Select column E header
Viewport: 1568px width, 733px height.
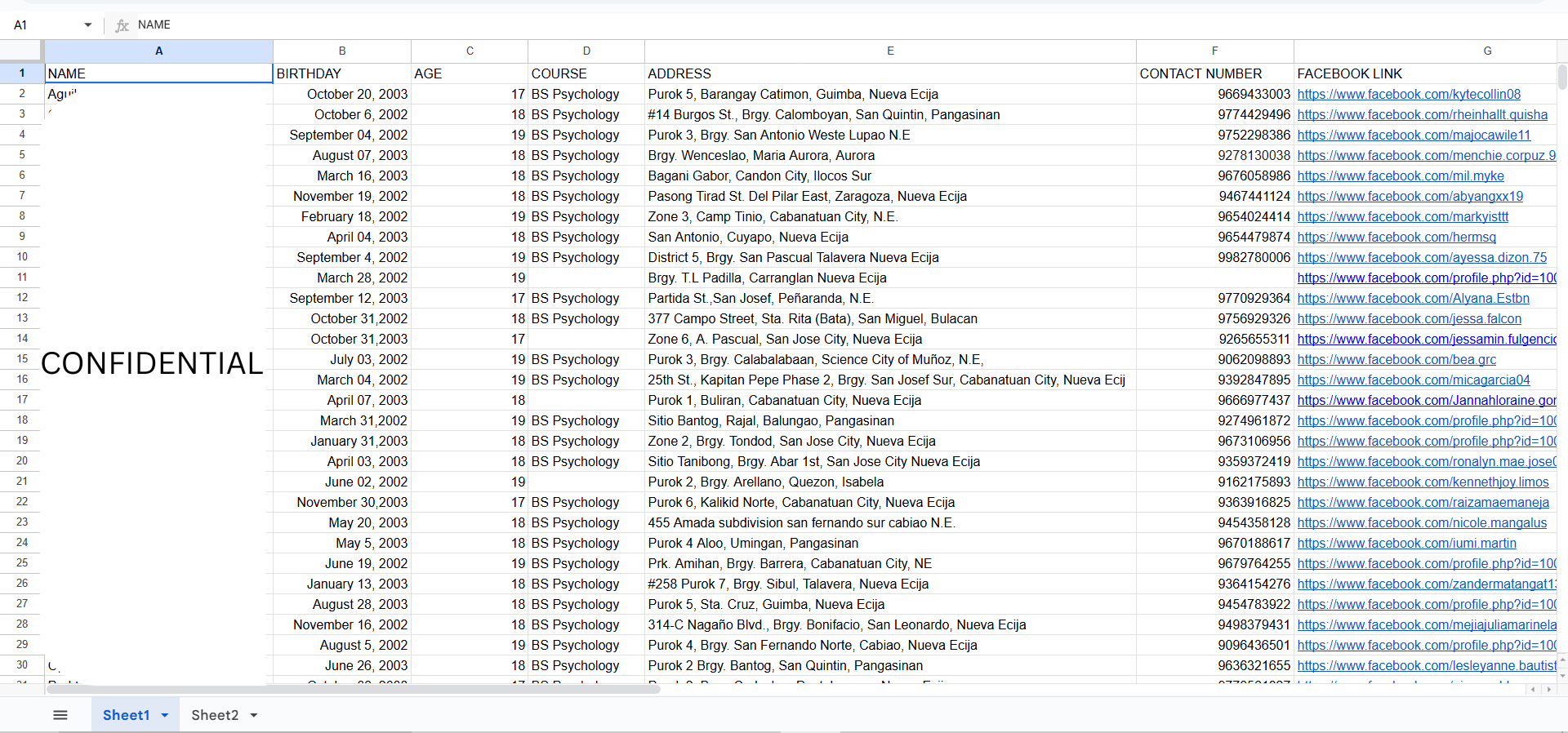coord(890,51)
